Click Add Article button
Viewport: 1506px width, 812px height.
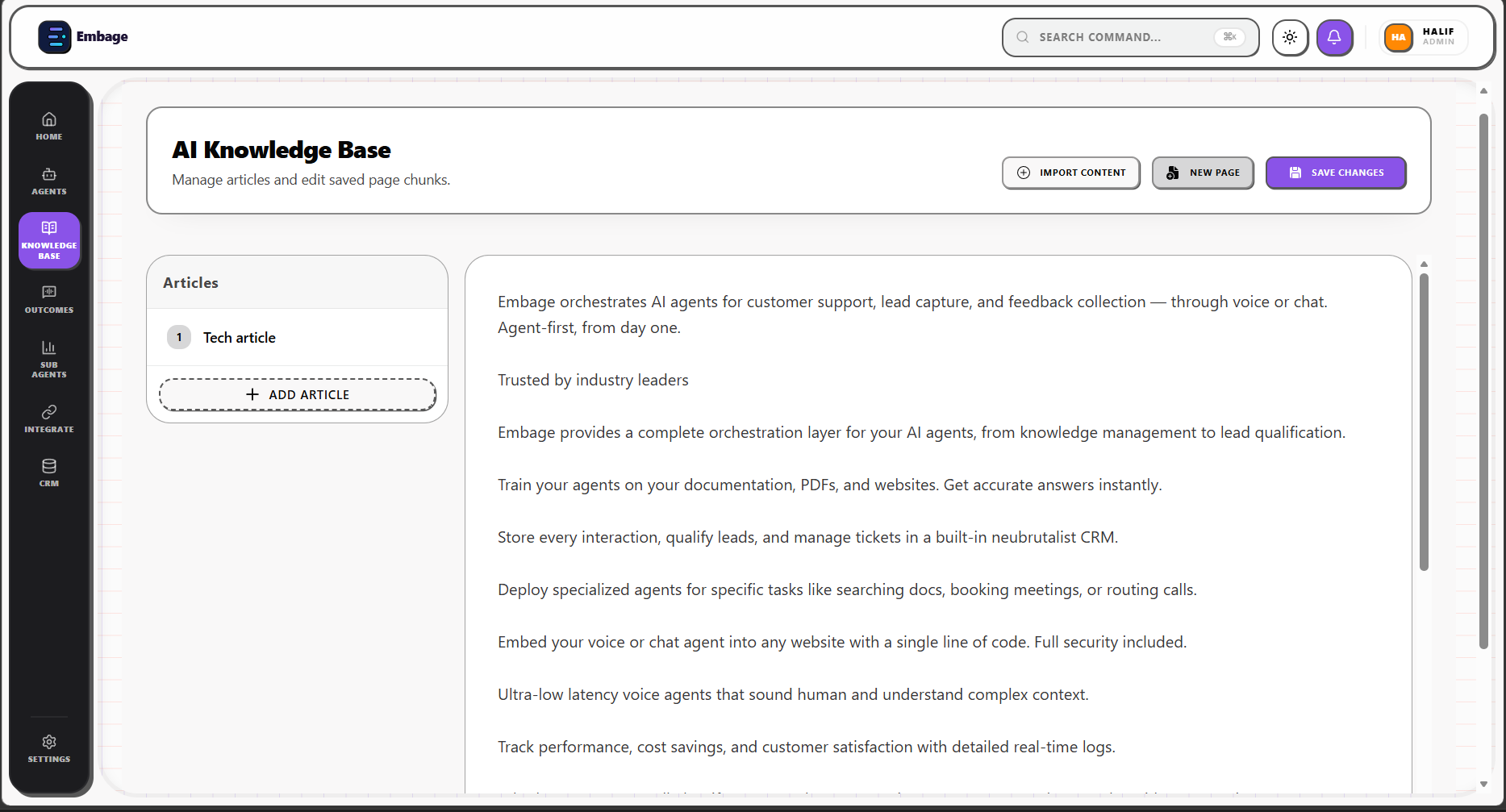point(297,394)
